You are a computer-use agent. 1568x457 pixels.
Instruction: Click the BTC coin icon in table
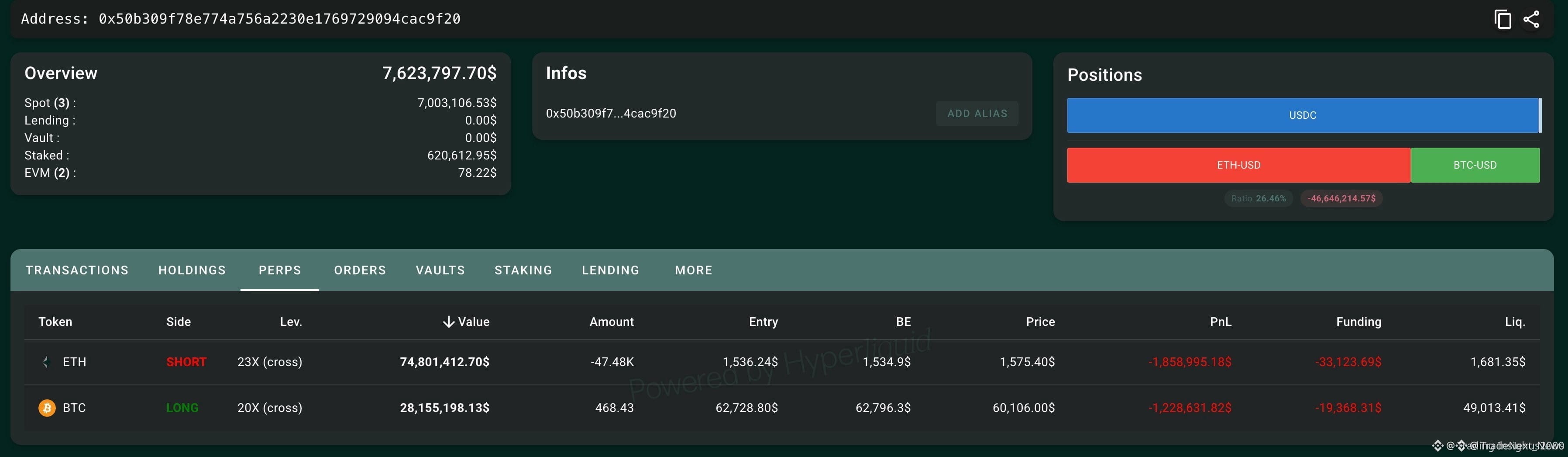click(47, 408)
